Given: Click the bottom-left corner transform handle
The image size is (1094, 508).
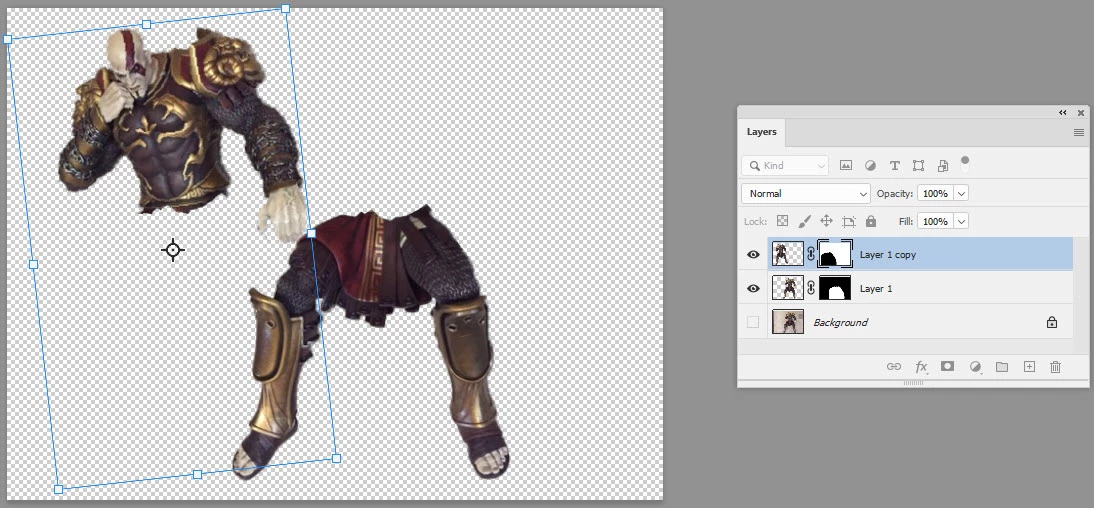Looking at the screenshot, I should [x=59, y=489].
